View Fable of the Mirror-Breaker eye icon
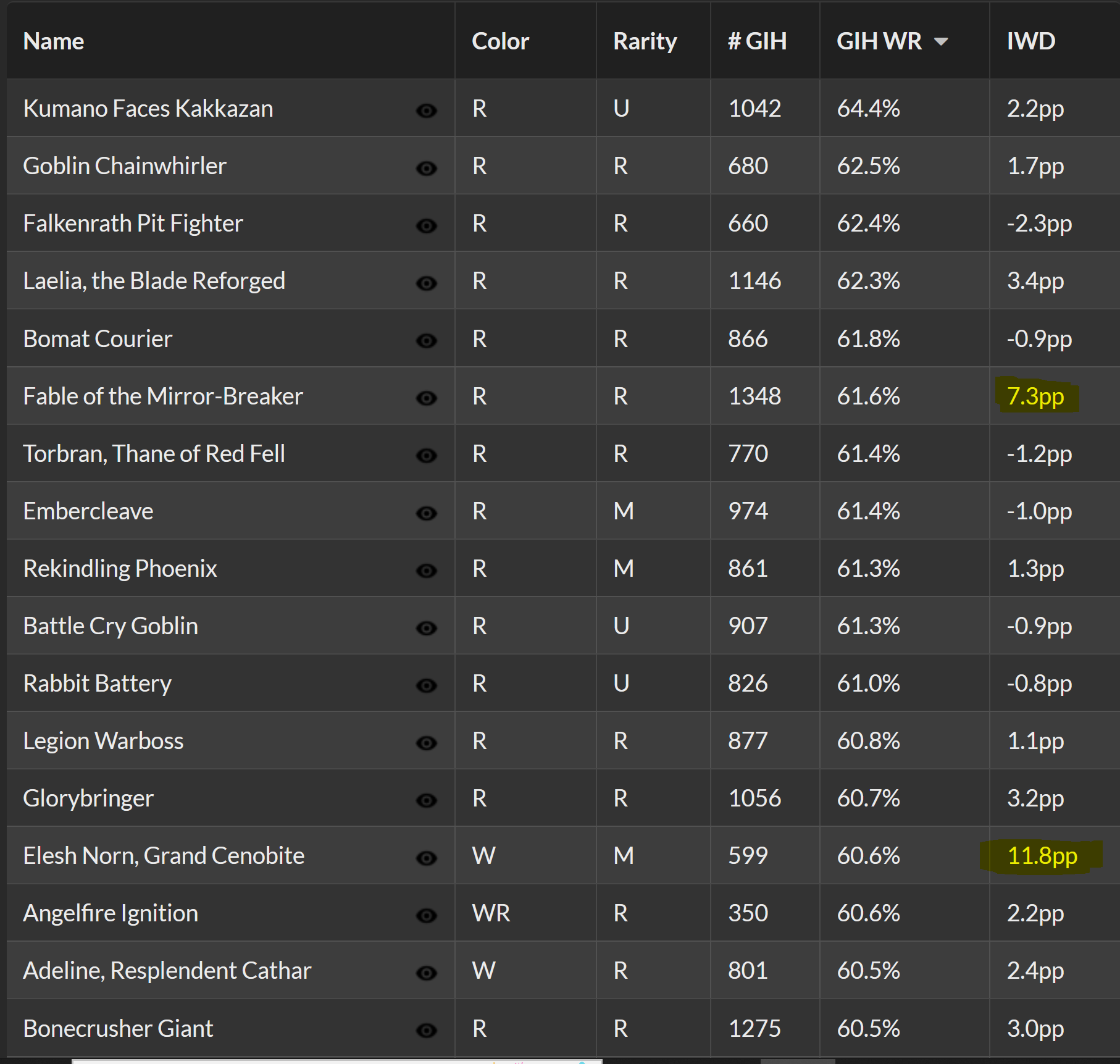The width and height of the screenshot is (1120, 1064). pos(426,398)
